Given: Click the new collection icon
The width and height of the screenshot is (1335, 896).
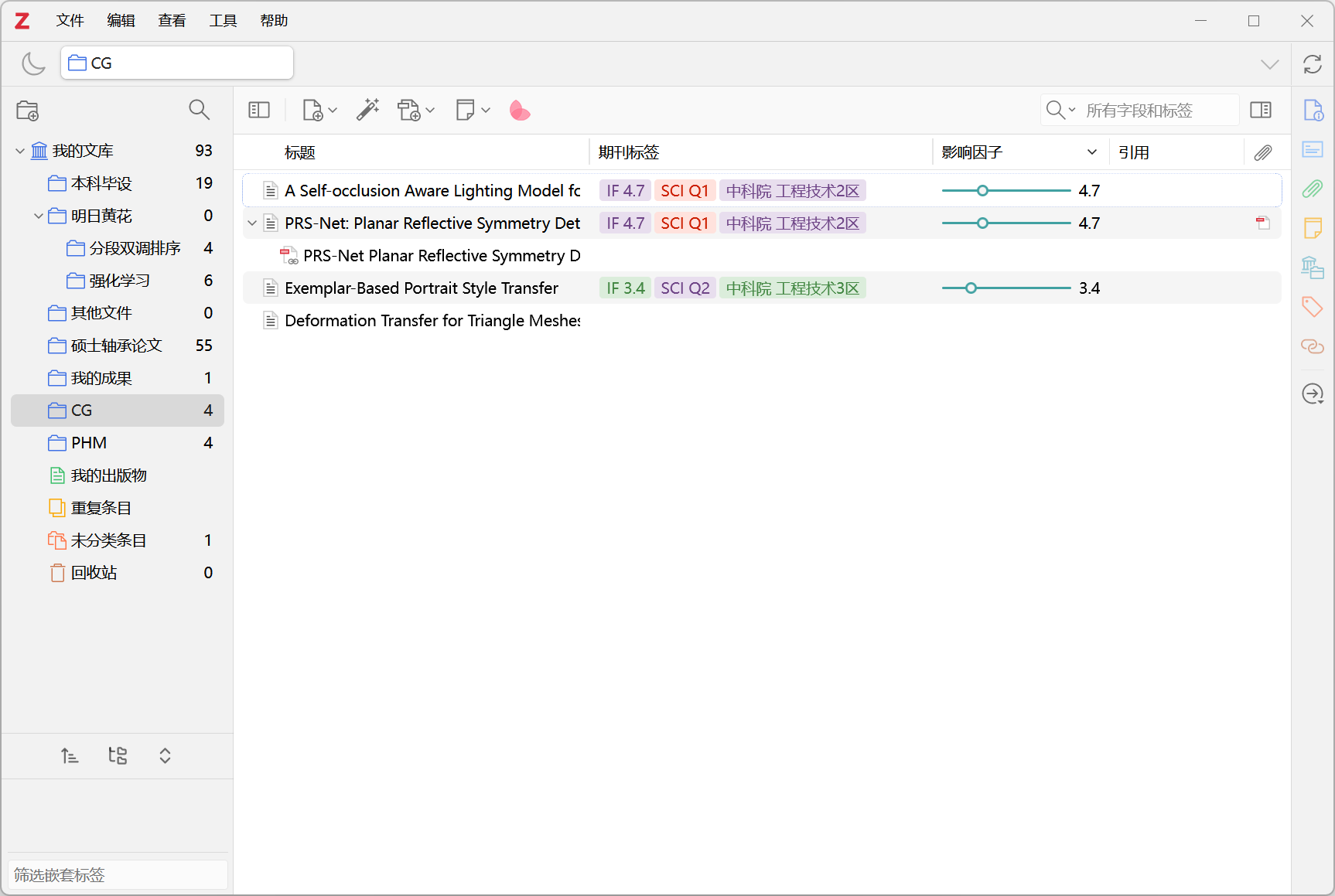Looking at the screenshot, I should 28,111.
